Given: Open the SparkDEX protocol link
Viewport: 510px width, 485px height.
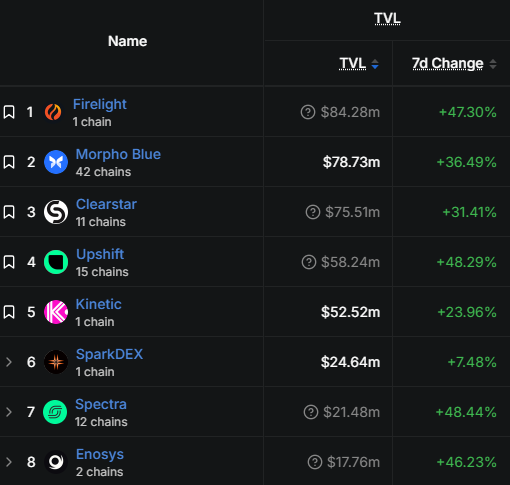Looking at the screenshot, I should [x=109, y=354].
